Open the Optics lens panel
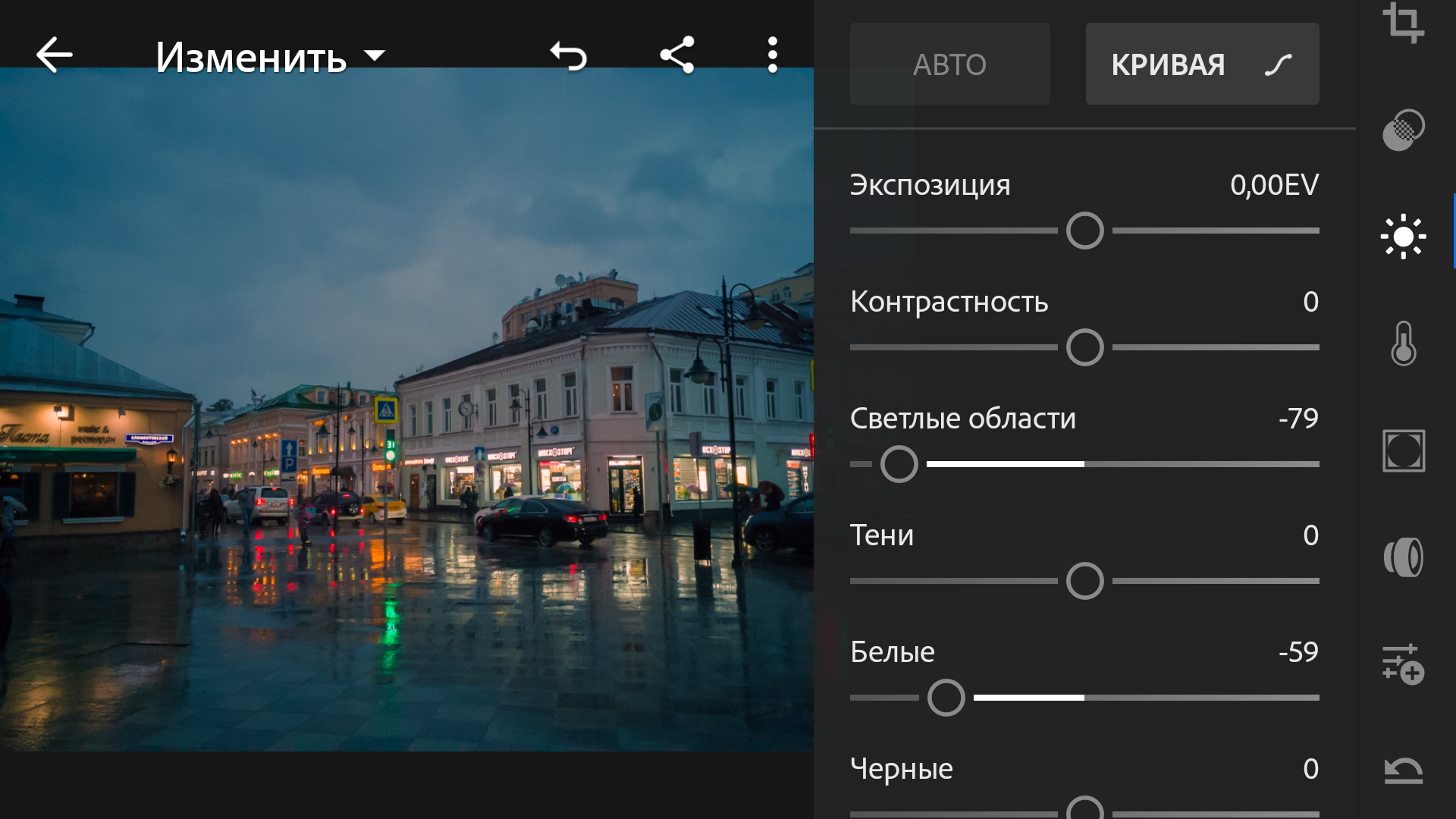 (1403, 557)
